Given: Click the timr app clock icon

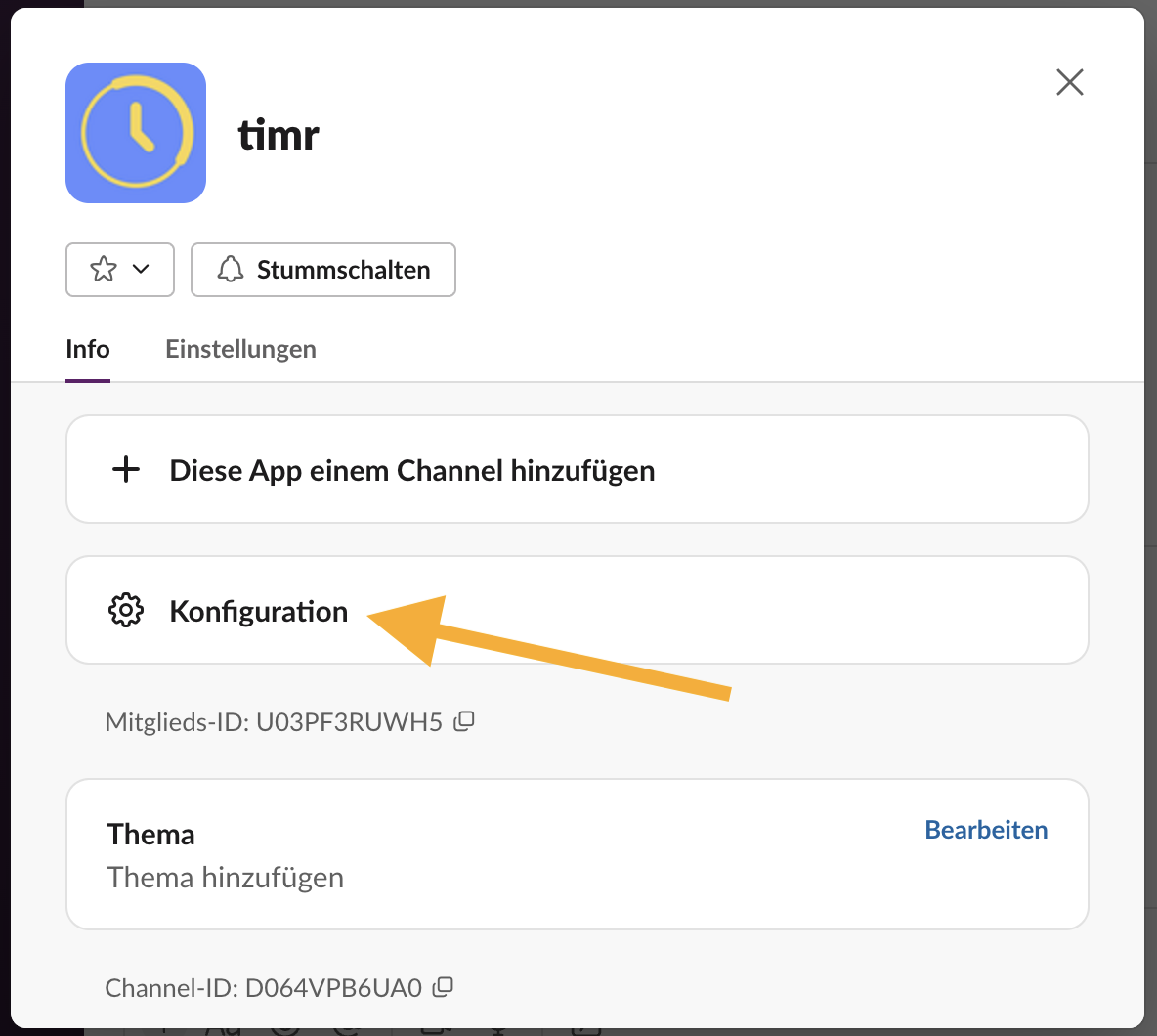Looking at the screenshot, I should [136, 133].
